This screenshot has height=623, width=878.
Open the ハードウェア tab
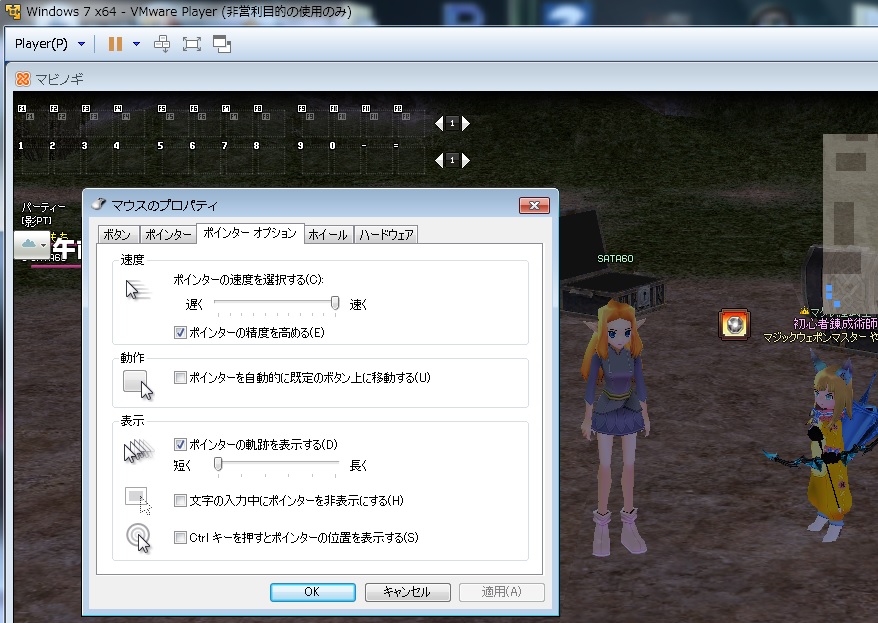coord(386,235)
